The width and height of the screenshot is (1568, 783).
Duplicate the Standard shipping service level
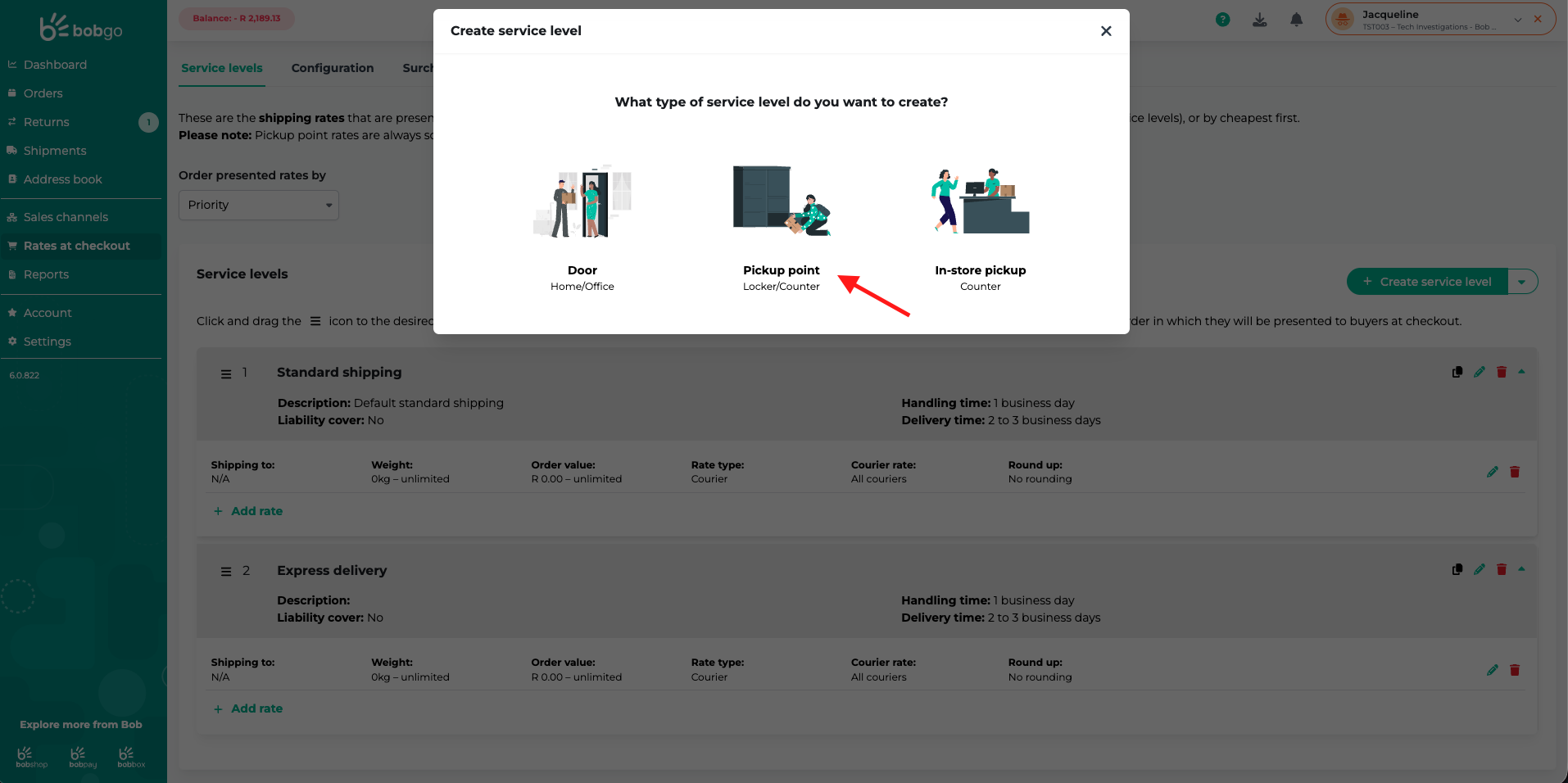point(1457,372)
